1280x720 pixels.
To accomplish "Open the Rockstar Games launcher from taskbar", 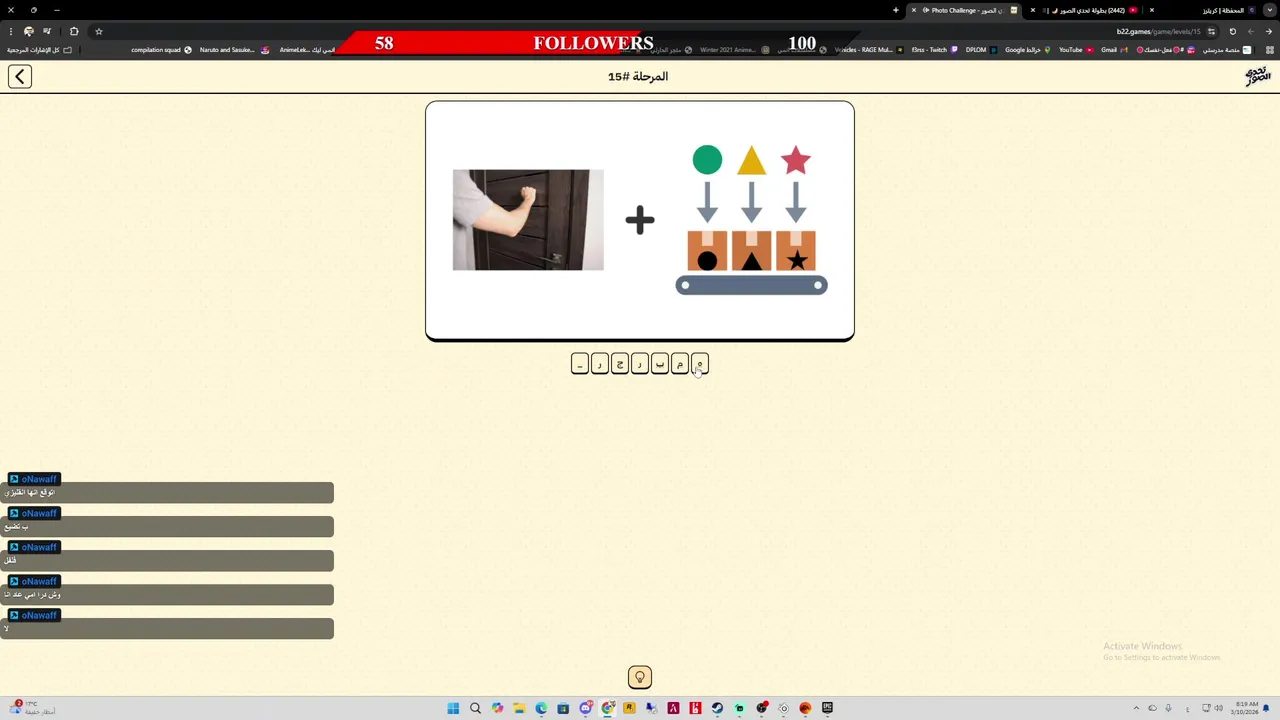I will [629, 708].
